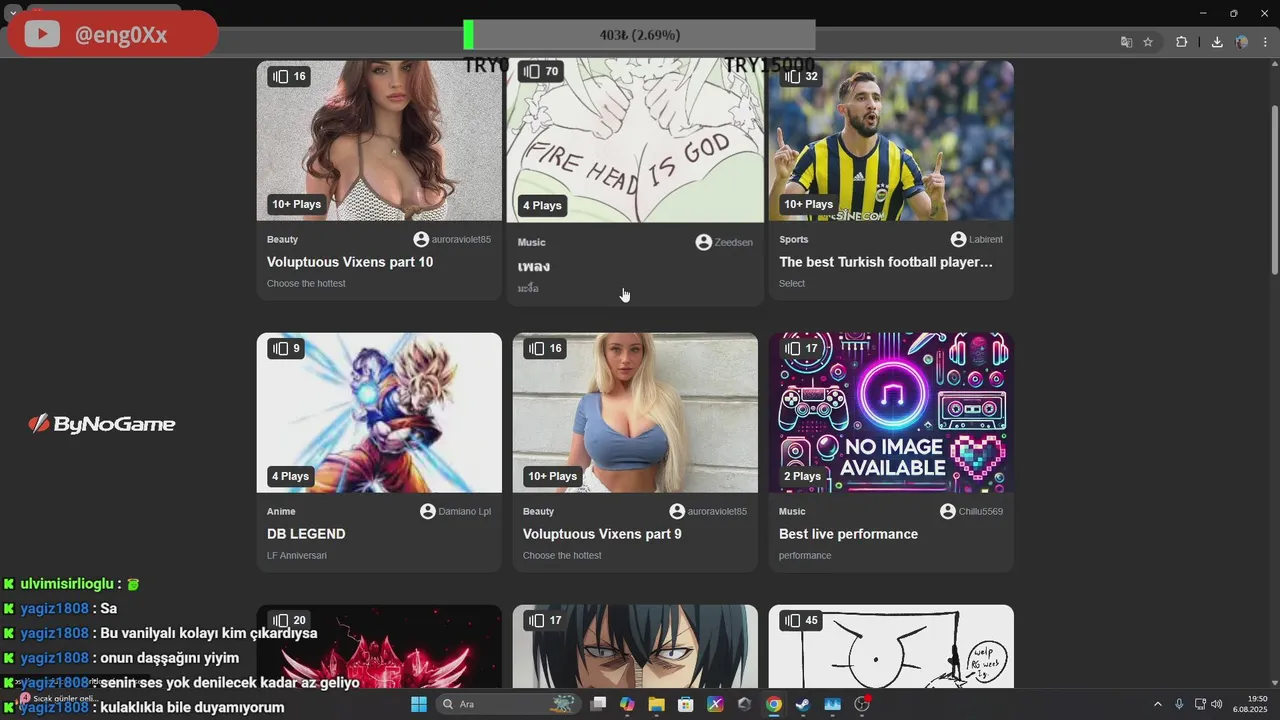
Task: Click the LF Anniversari description text
Action: (297, 556)
